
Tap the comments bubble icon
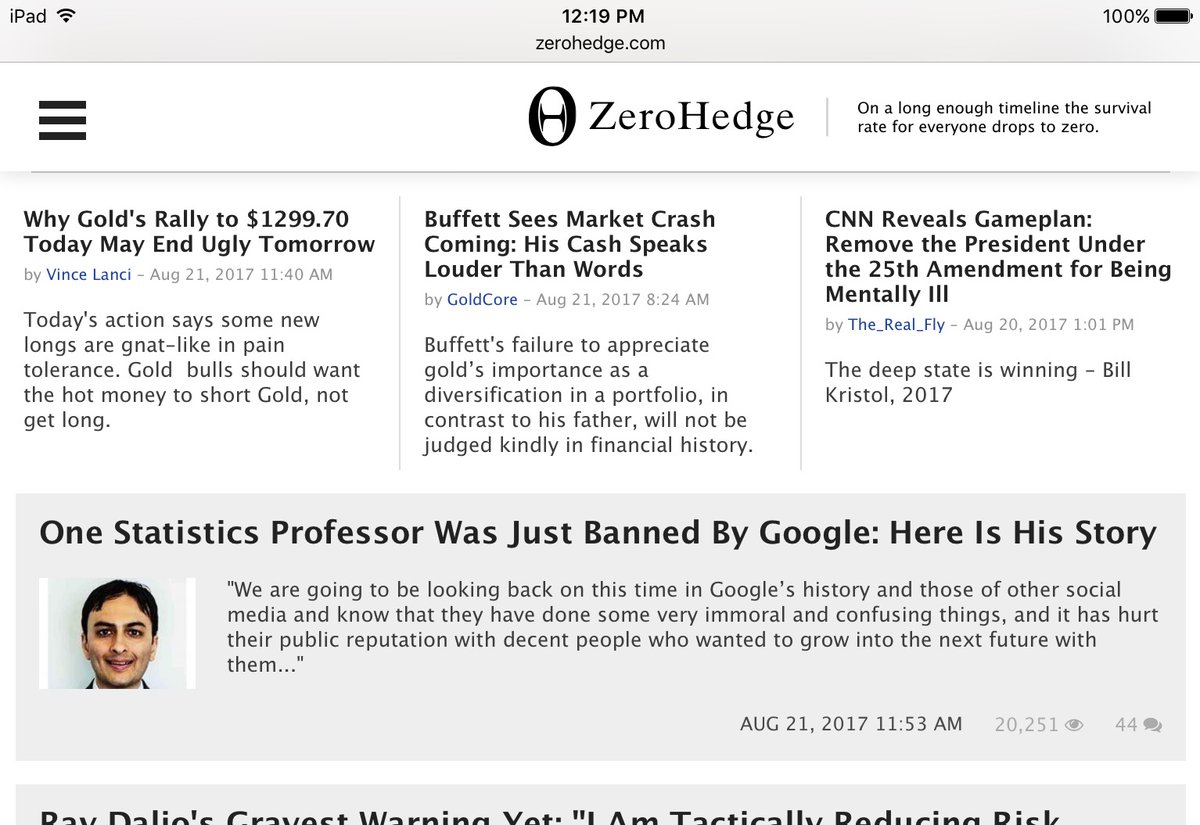click(x=1152, y=725)
